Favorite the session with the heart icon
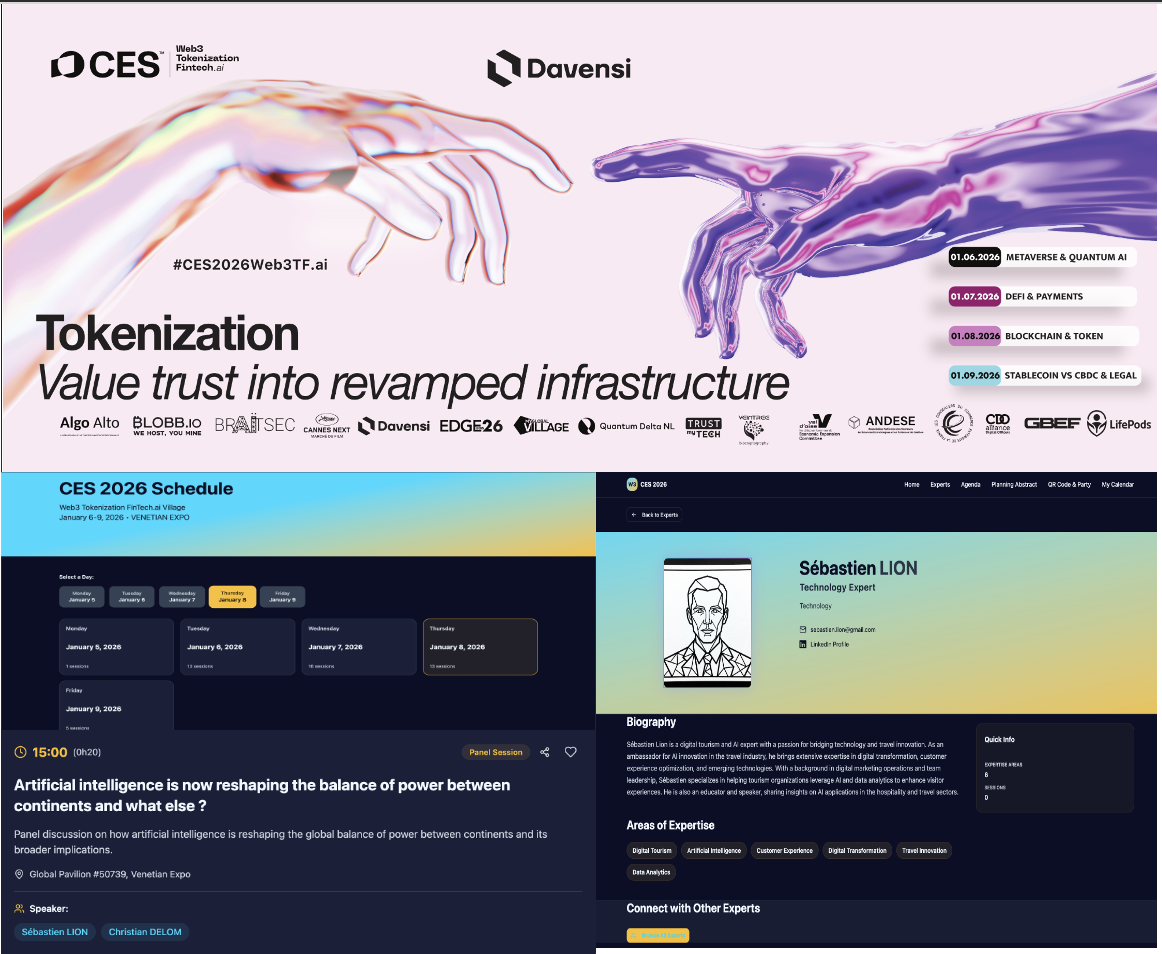The height and width of the screenshot is (954, 1162). point(571,752)
